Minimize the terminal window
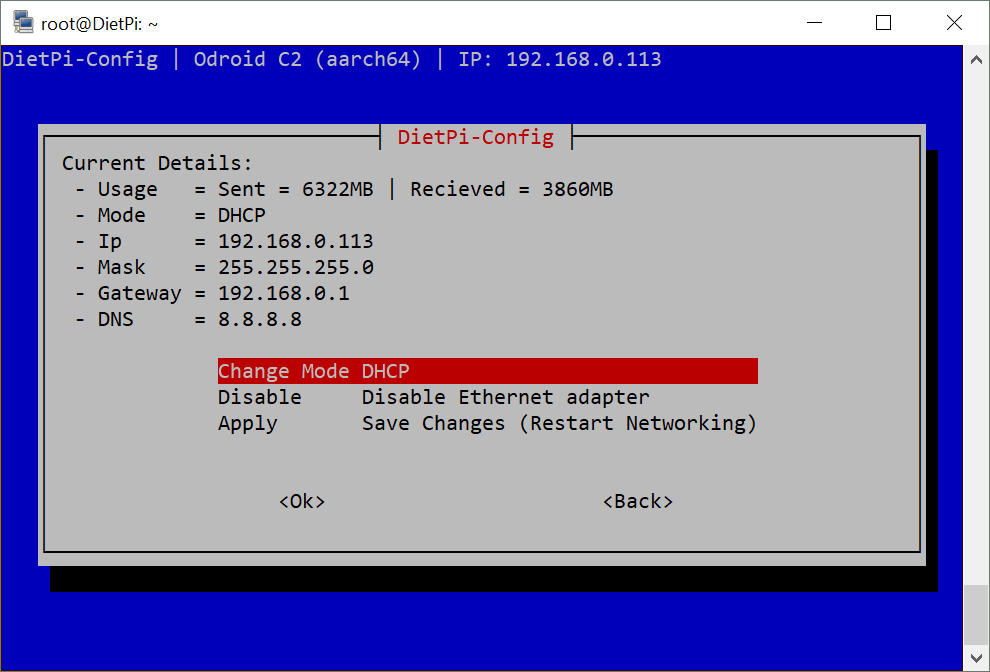This screenshot has width=990, height=672. click(814, 23)
